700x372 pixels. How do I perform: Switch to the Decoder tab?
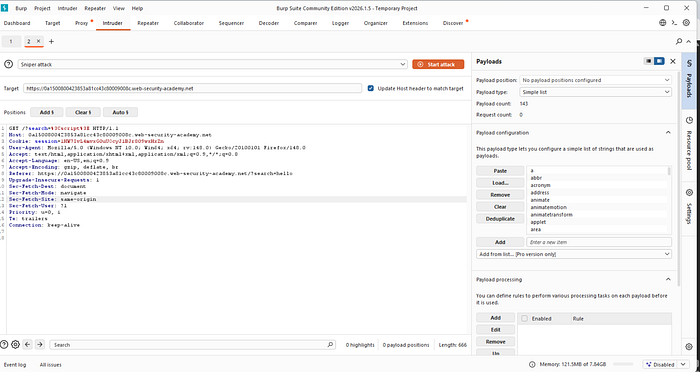269,23
